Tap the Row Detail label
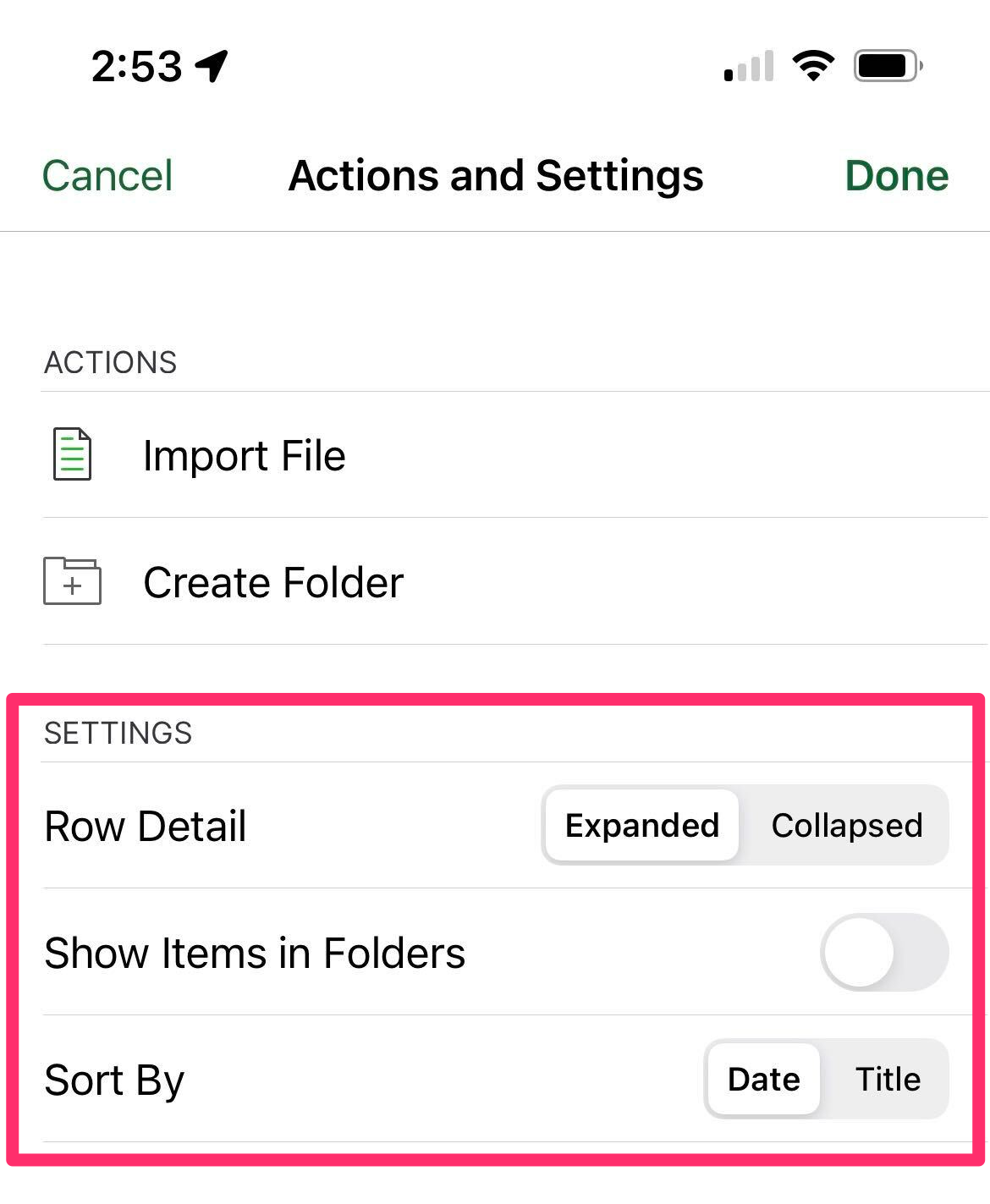The height and width of the screenshot is (1204, 990). click(x=146, y=826)
